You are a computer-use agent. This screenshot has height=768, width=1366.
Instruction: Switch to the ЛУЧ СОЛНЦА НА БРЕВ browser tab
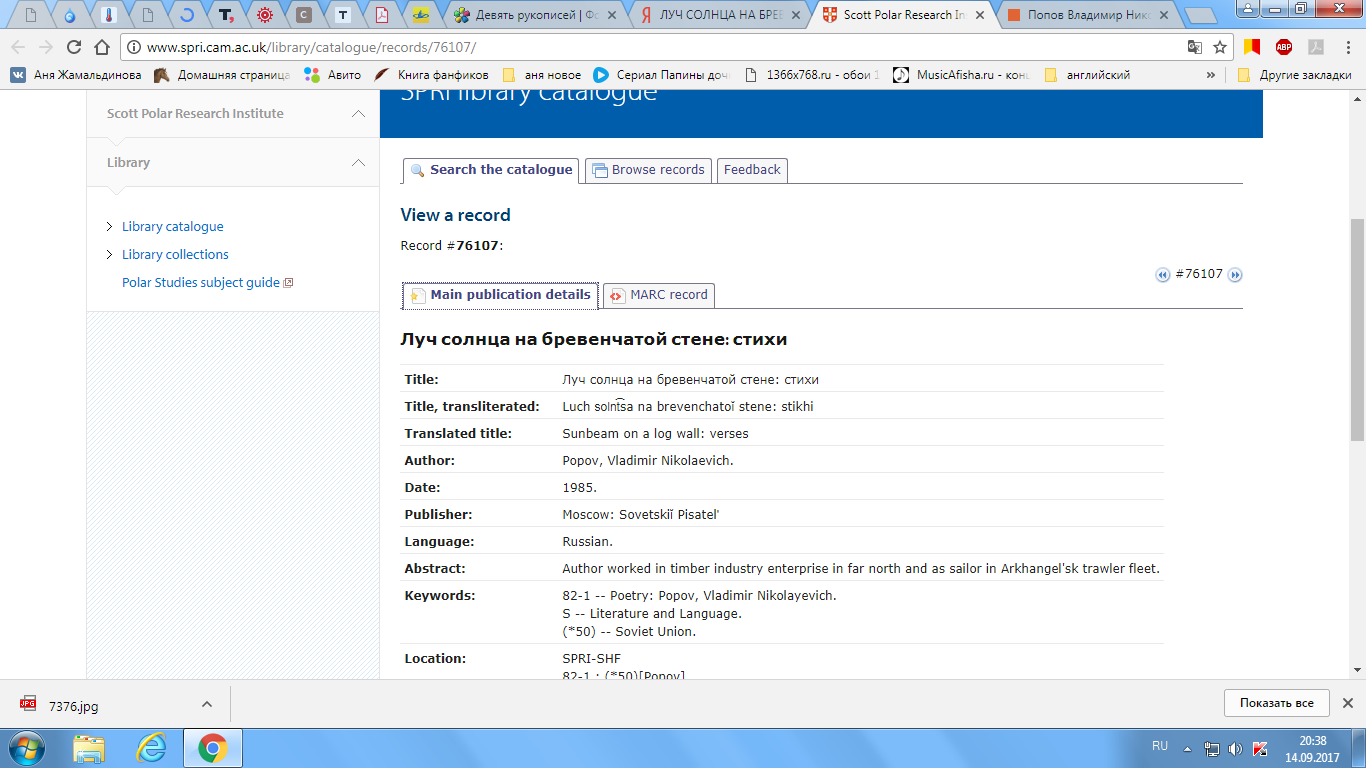click(x=722, y=15)
